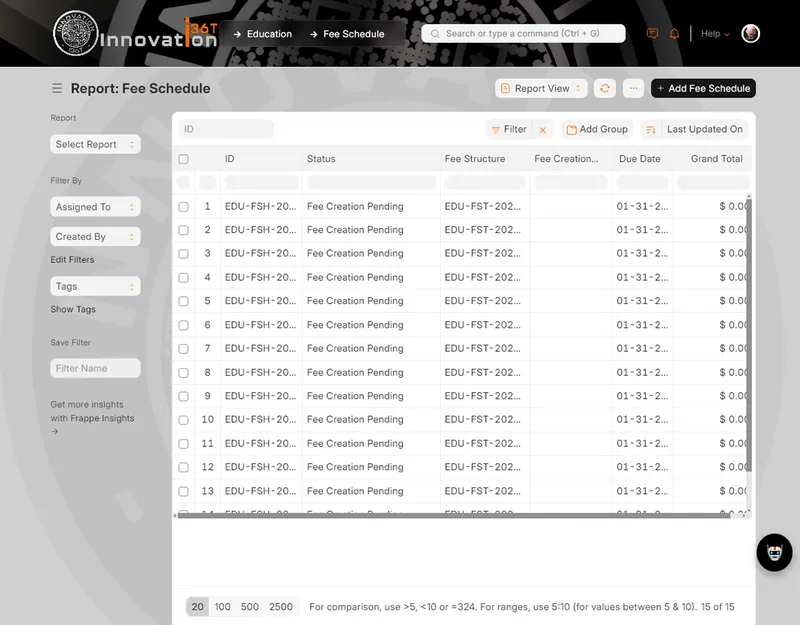Viewport: 800px width, 625px height.
Task: Click the Add Group button
Action: (597, 130)
